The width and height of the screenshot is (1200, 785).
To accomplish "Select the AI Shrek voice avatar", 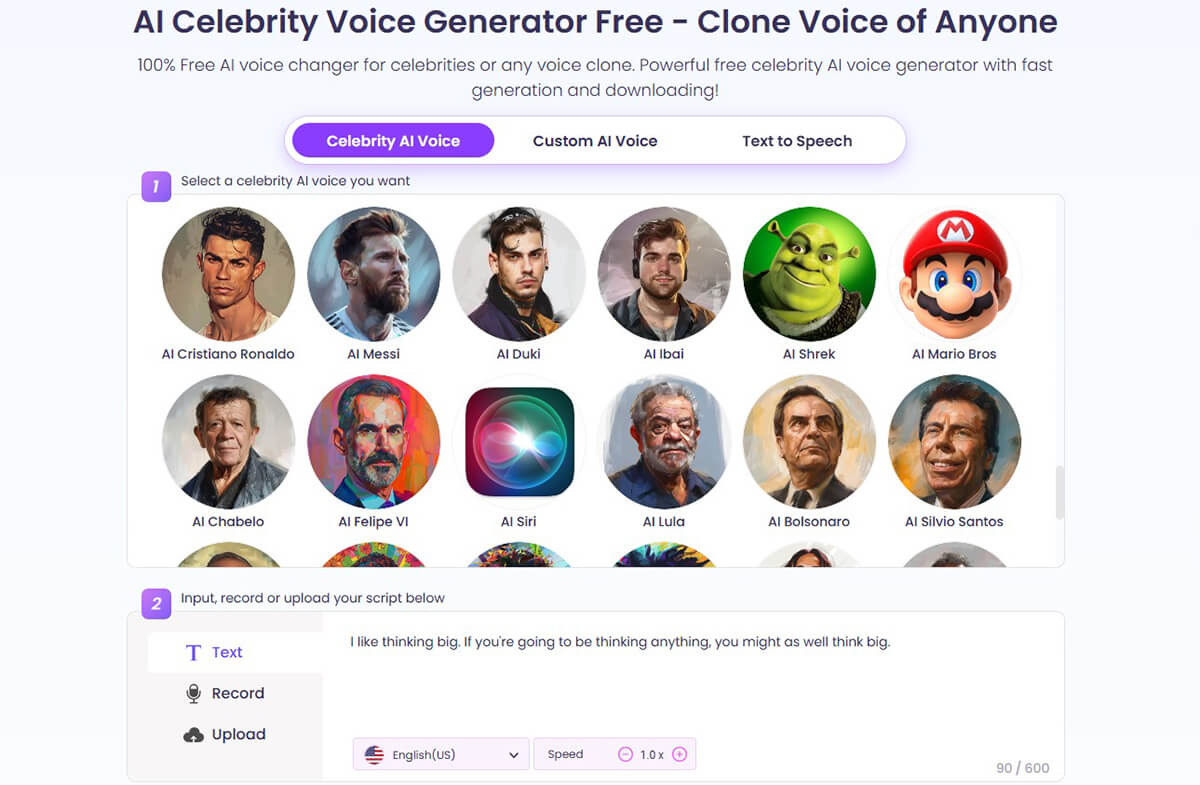I will point(809,273).
